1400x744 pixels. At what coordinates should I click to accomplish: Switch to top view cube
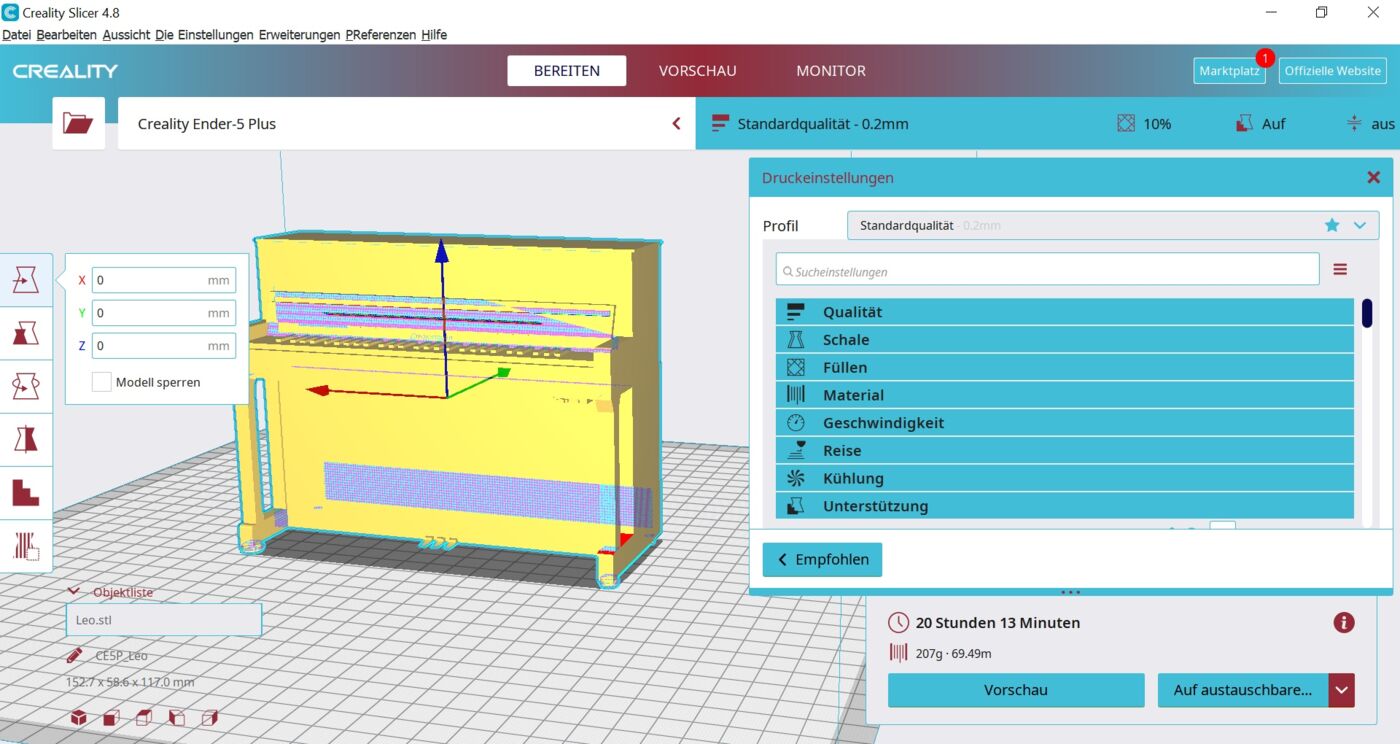(x=144, y=717)
